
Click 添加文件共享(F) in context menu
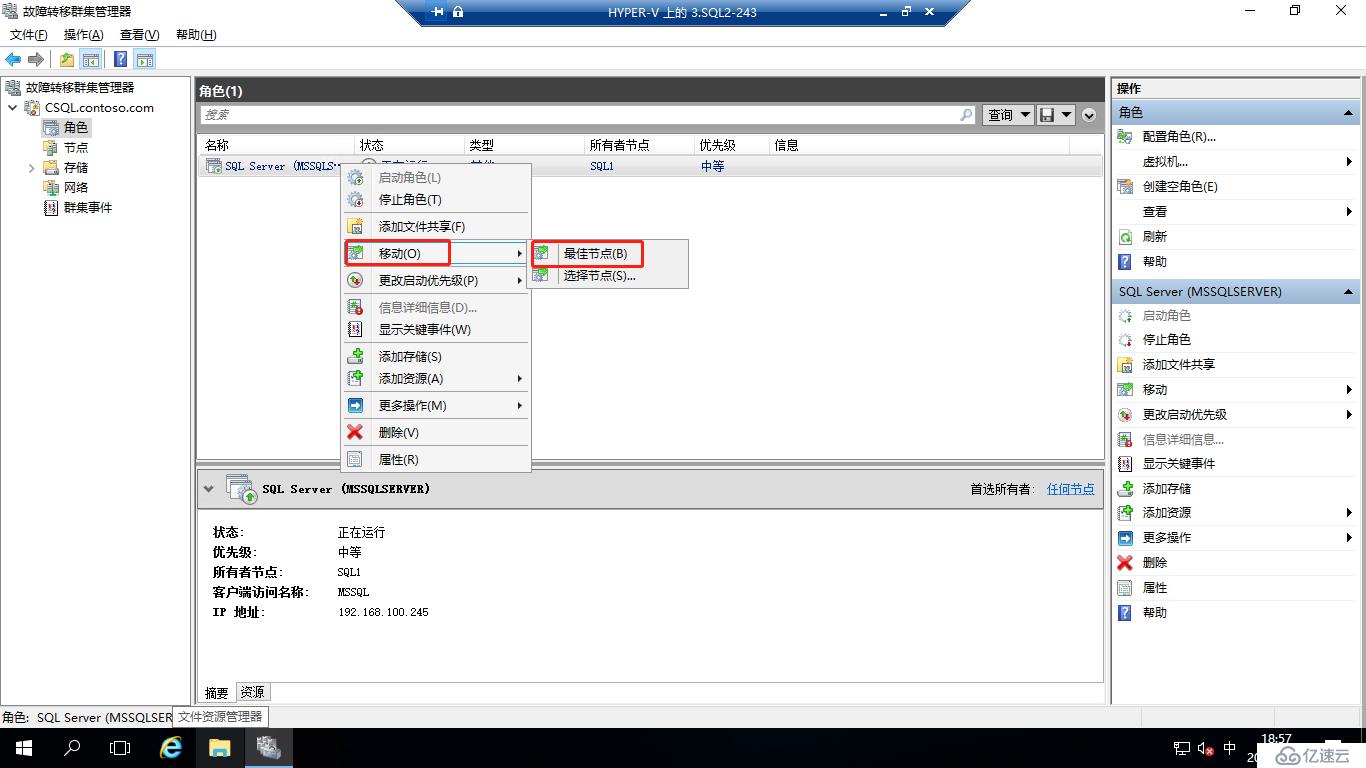click(x=435, y=226)
